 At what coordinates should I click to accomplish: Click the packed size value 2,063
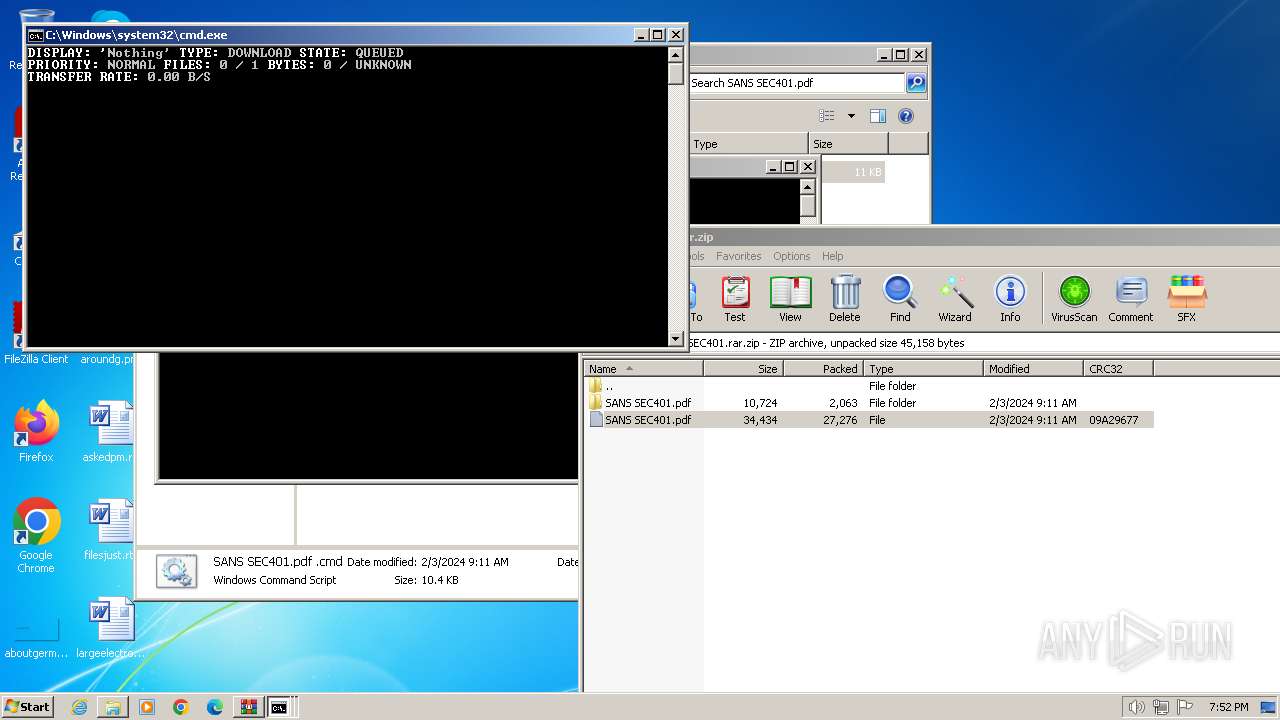point(842,403)
